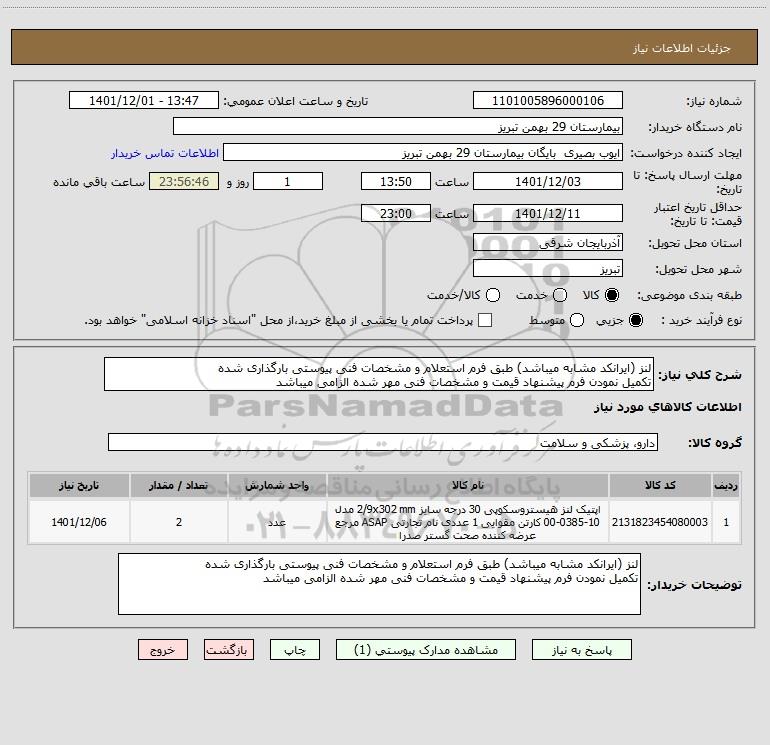Click the province field آذربایجان شرقی

pos(548,243)
